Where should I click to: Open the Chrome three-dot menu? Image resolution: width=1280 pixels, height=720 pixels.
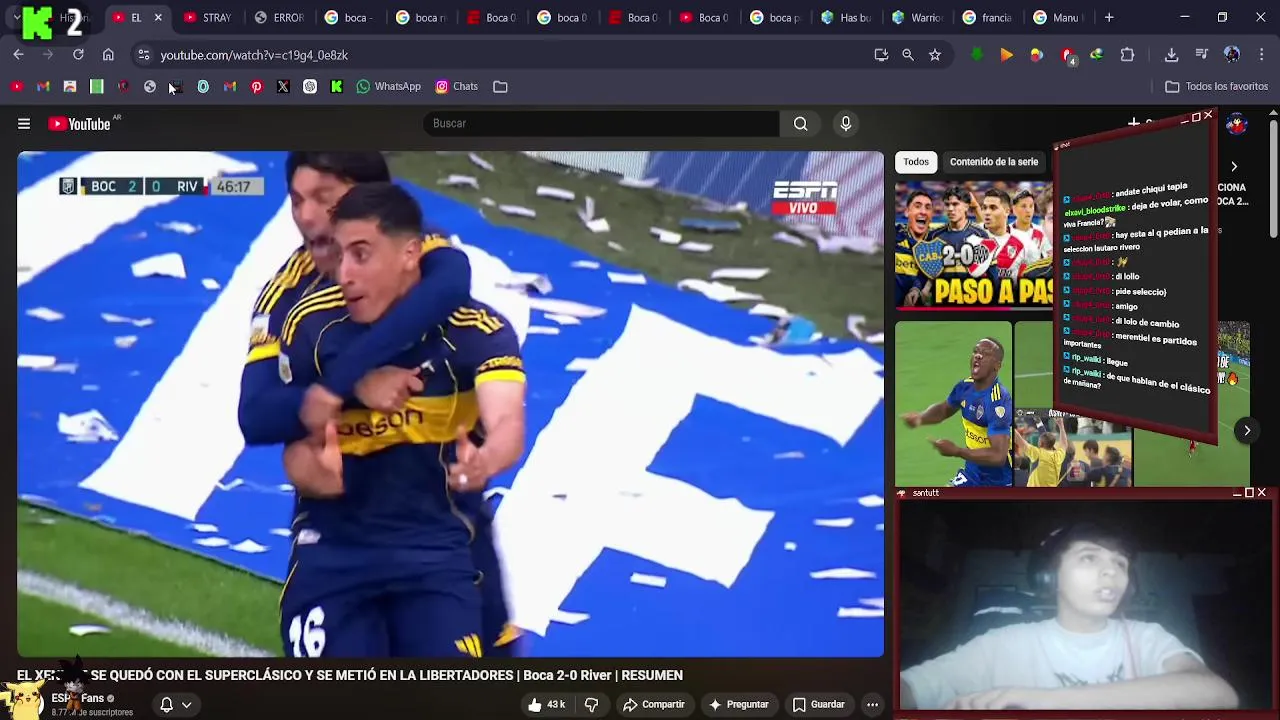(x=1262, y=55)
